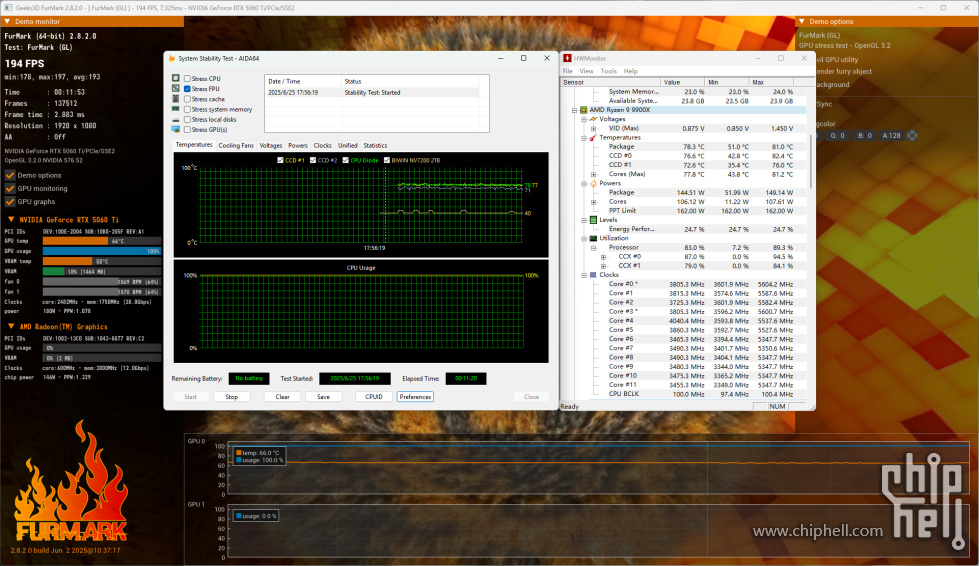
Task: Toggle the CCD #2 graph checkbox
Action: (313, 160)
